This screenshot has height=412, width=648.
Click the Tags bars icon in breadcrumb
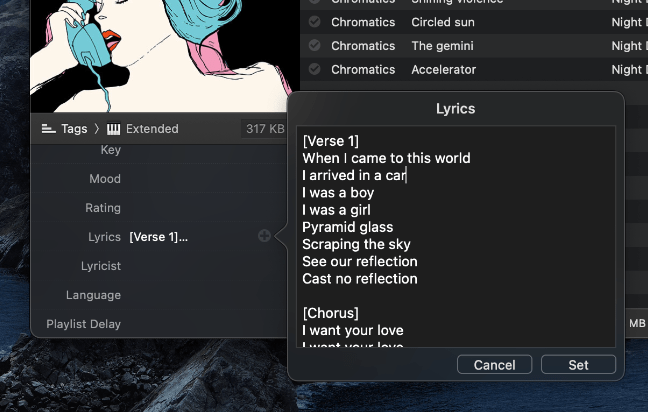48,129
